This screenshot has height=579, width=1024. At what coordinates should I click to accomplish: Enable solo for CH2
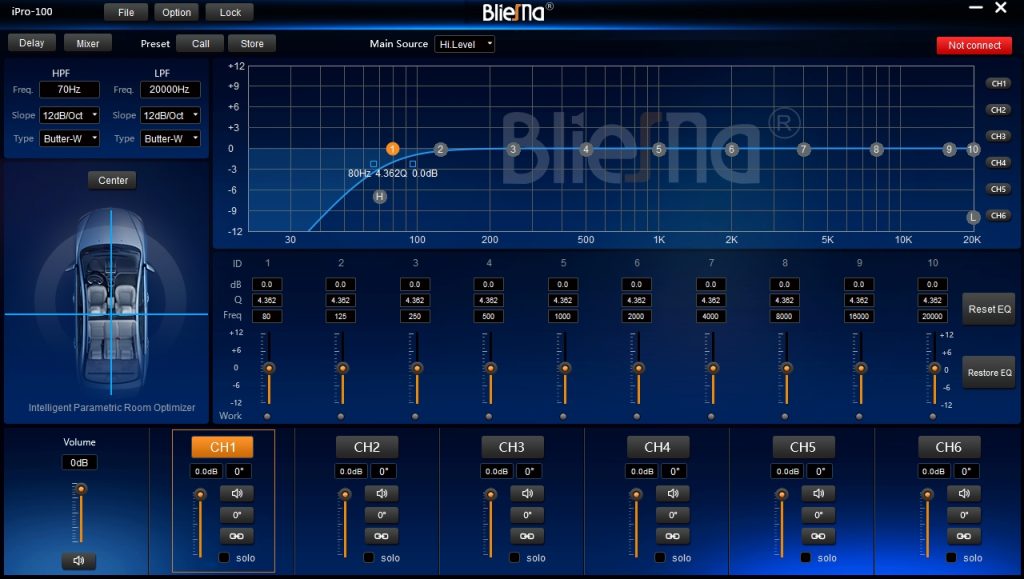(369, 557)
